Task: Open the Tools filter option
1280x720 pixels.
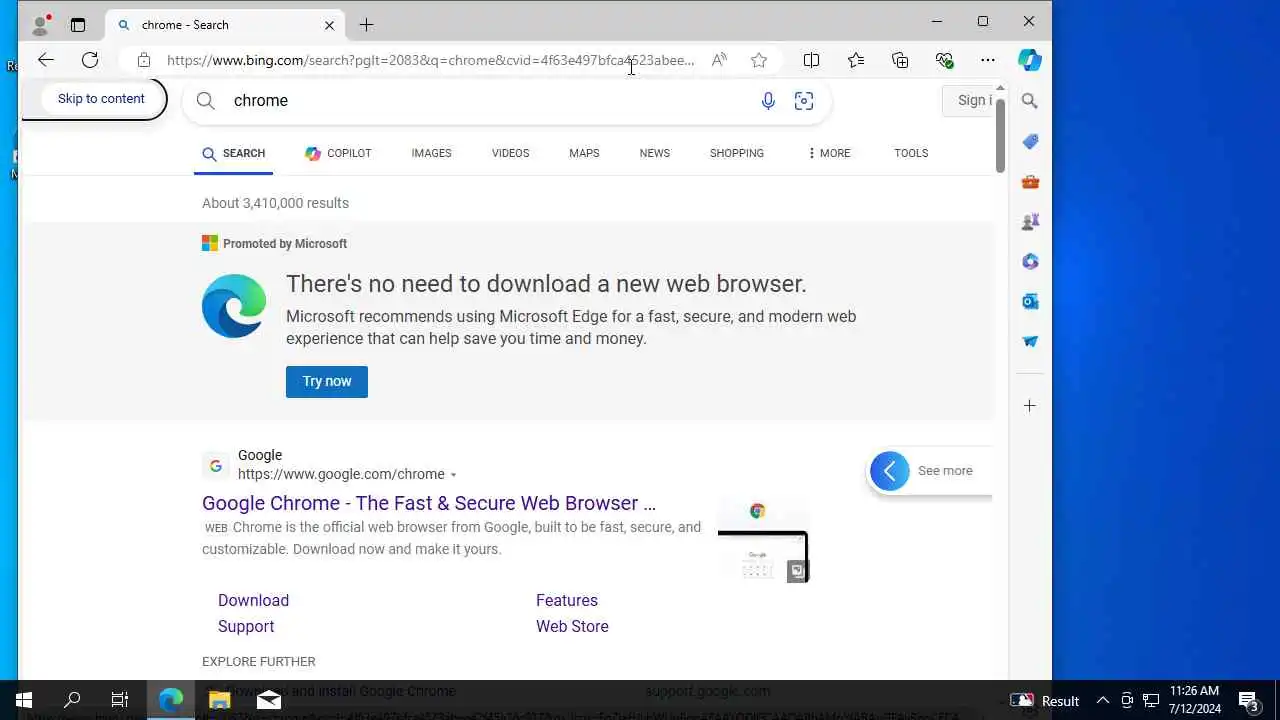Action: 911,153
